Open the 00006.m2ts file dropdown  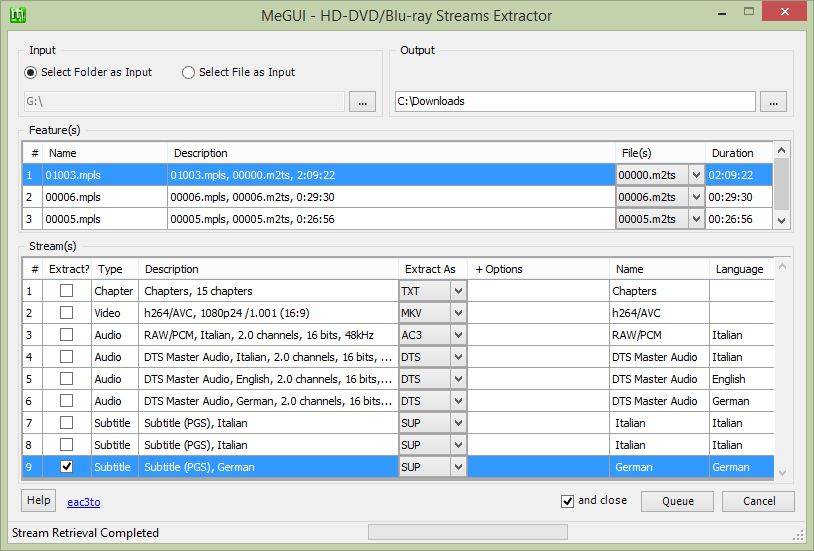[696, 197]
